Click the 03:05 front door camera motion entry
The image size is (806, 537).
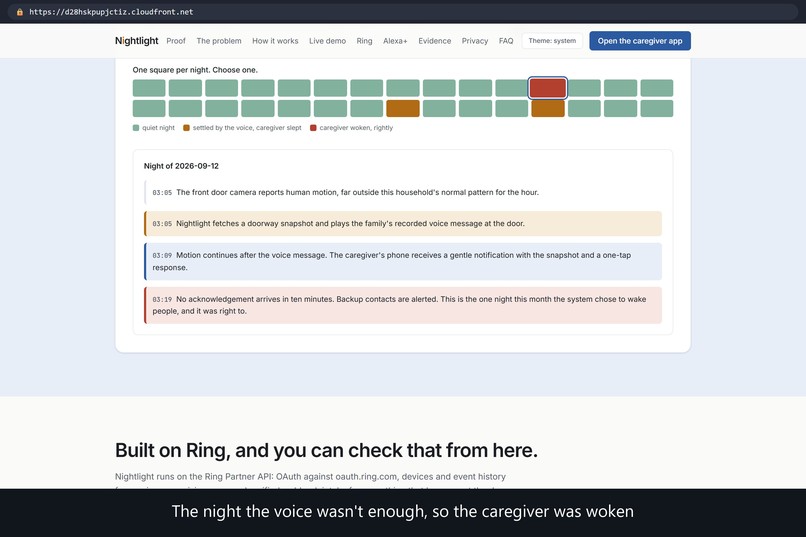[403, 192]
